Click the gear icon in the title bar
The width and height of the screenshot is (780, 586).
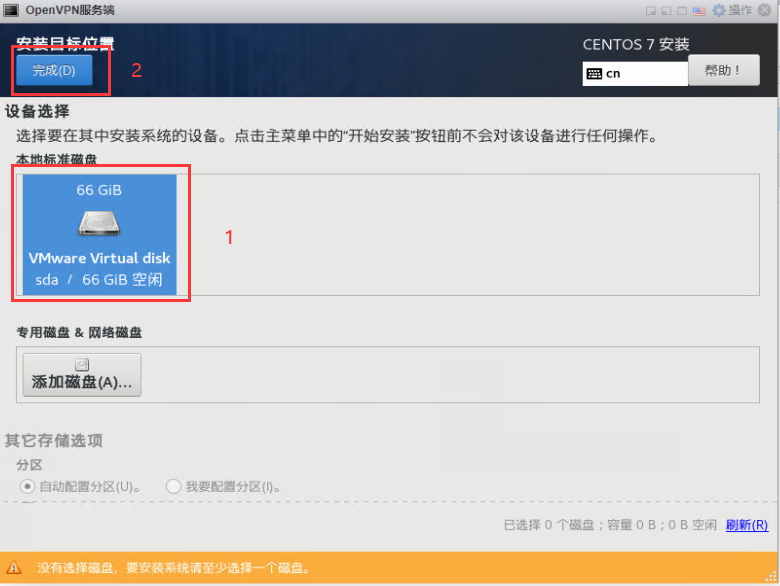(719, 10)
